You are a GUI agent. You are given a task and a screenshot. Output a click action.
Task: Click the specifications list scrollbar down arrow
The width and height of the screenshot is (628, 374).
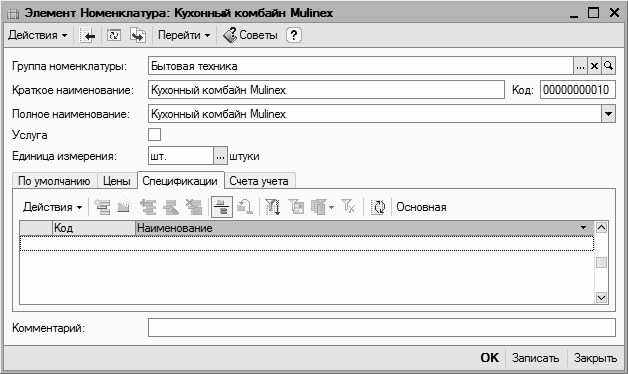click(x=601, y=298)
